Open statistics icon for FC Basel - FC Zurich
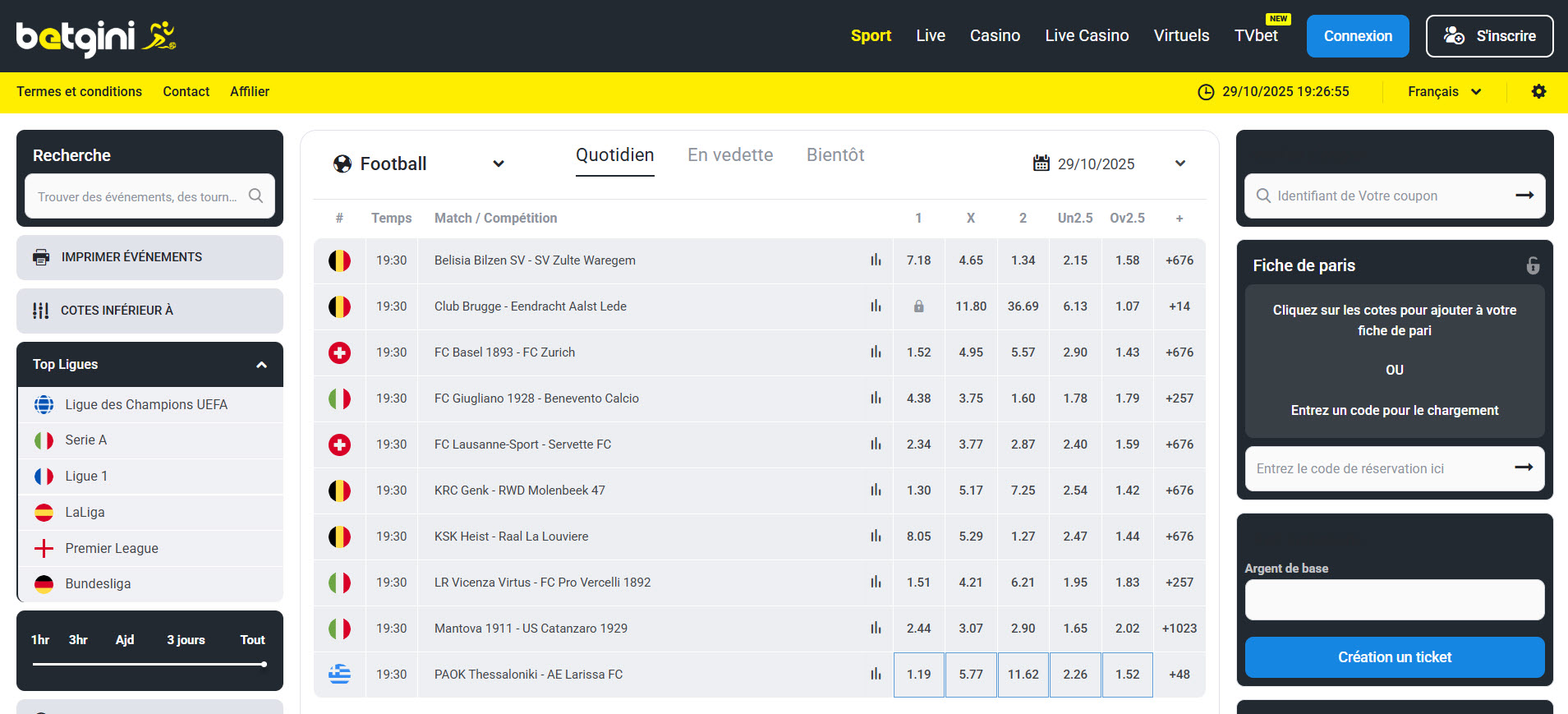Image resolution: width=1568 pixels, height=714 pixels. pyautogui.click(x=876, y=352)
